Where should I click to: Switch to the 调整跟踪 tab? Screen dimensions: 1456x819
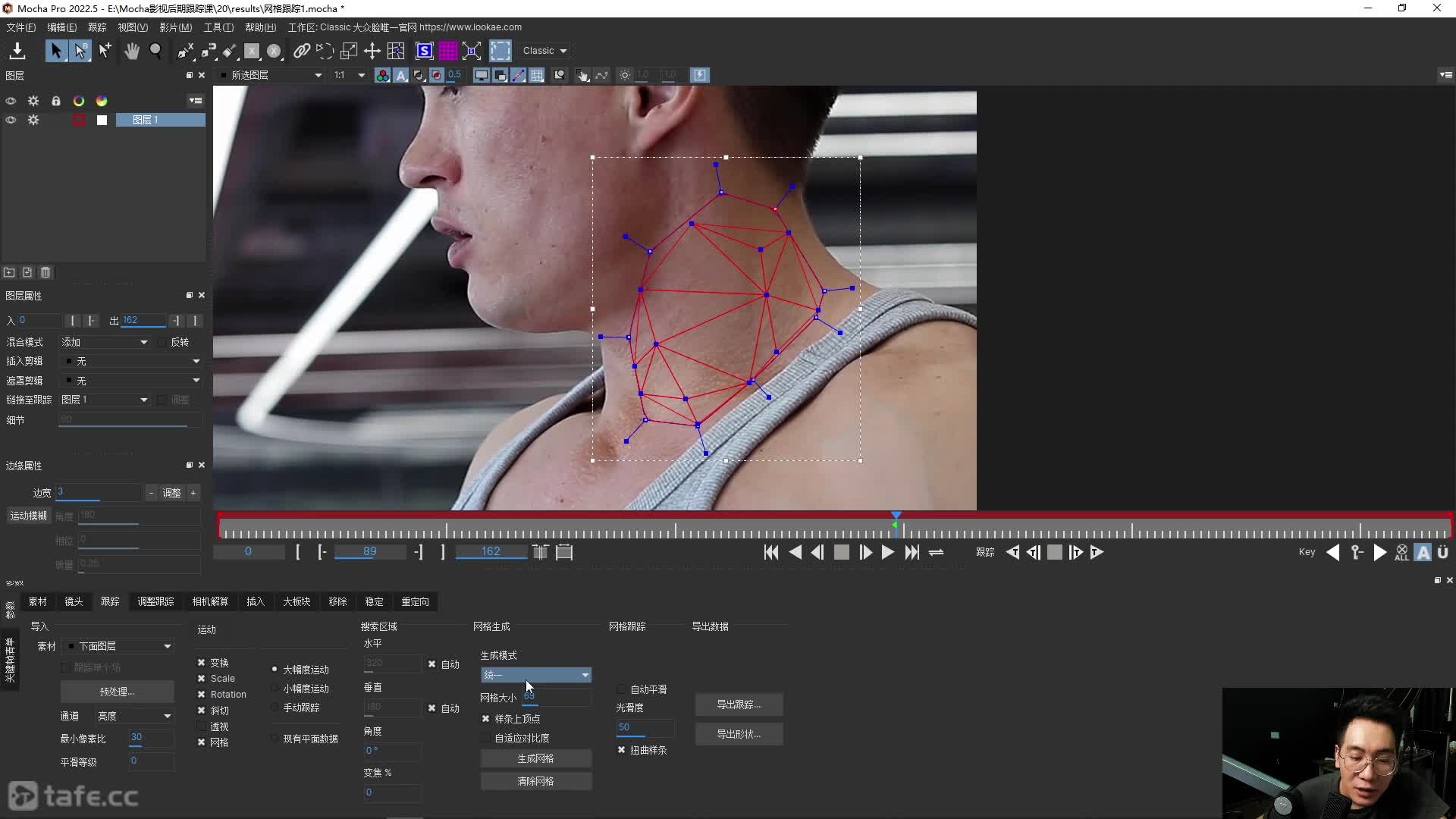[155, 601]
